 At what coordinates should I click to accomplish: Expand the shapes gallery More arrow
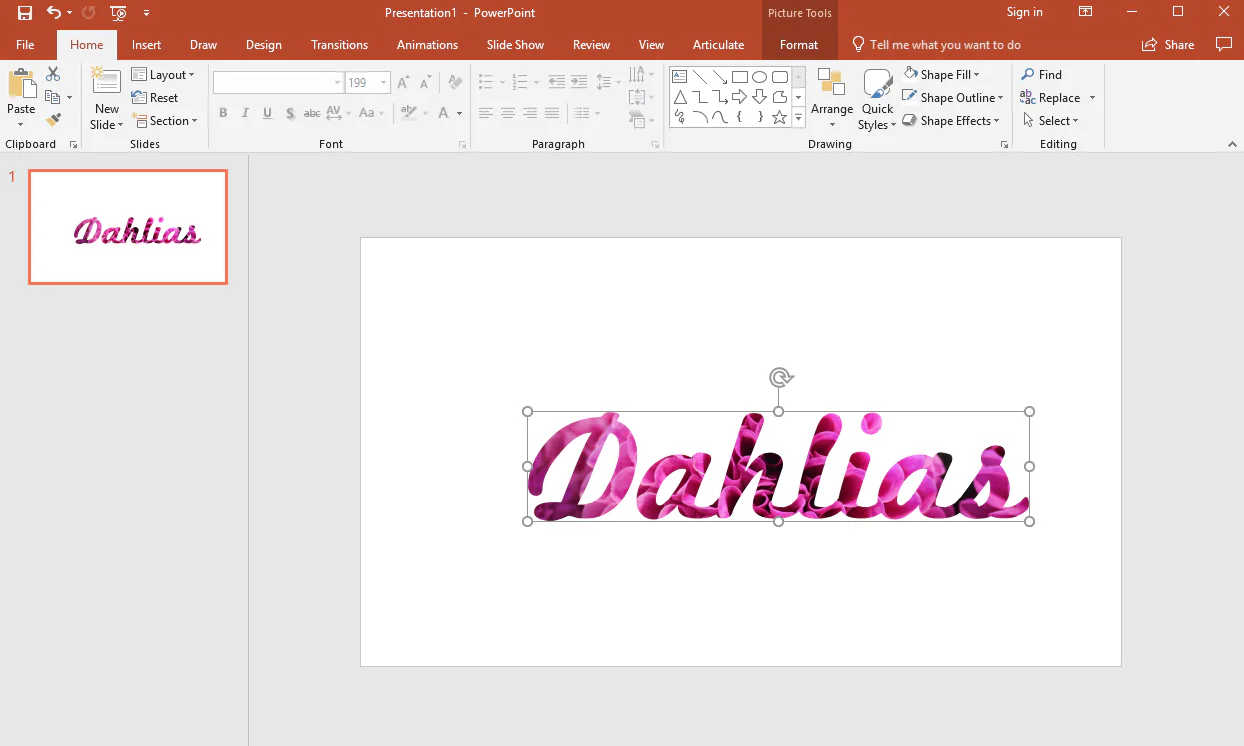tap(798, 117)
